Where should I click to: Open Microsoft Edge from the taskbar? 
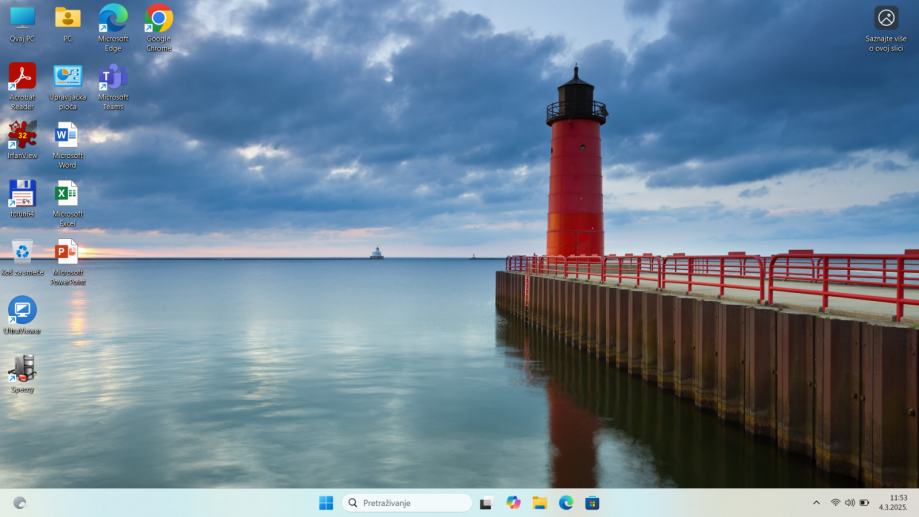click(x=566, y=503)
